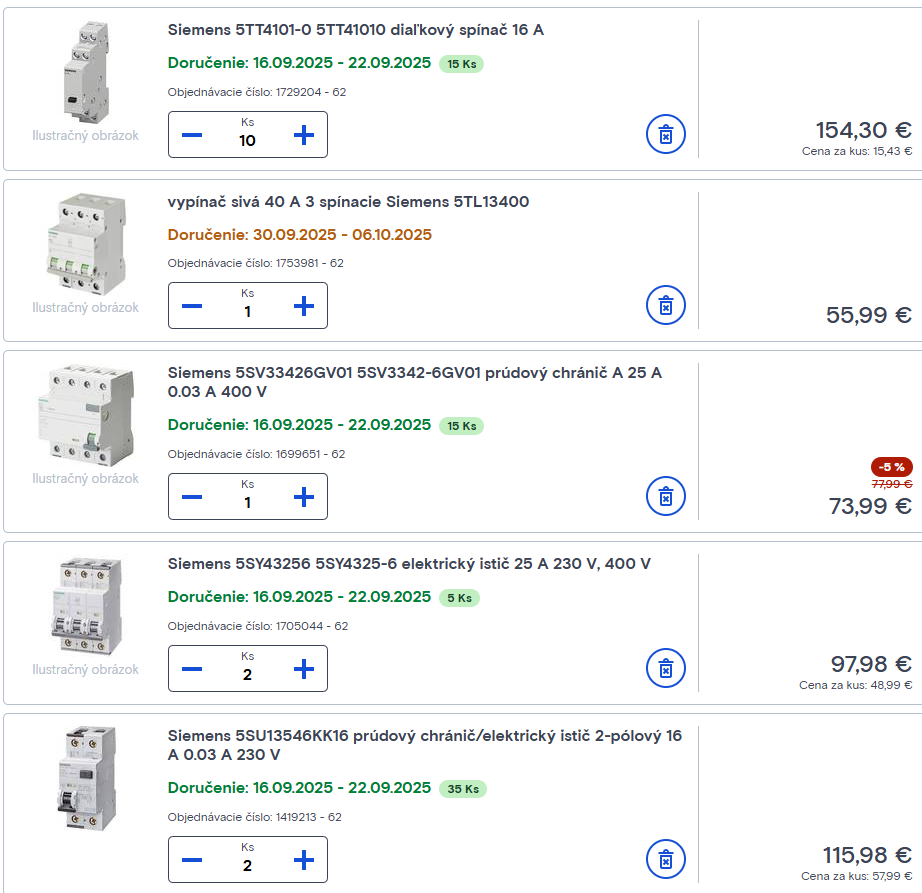Click into quantity field of 5SU13546KK16
The width and height of the screenshot is (922, 893).
coord(247,866)
